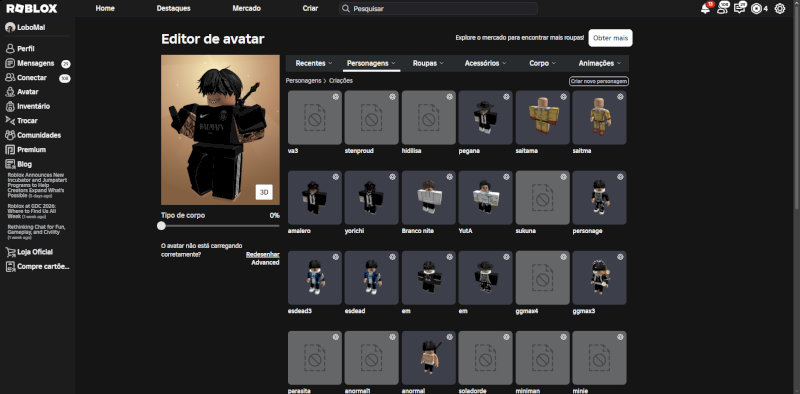800x394 pixels.
Task: Click the Advanced link
Action: click(x=265, y=262)
